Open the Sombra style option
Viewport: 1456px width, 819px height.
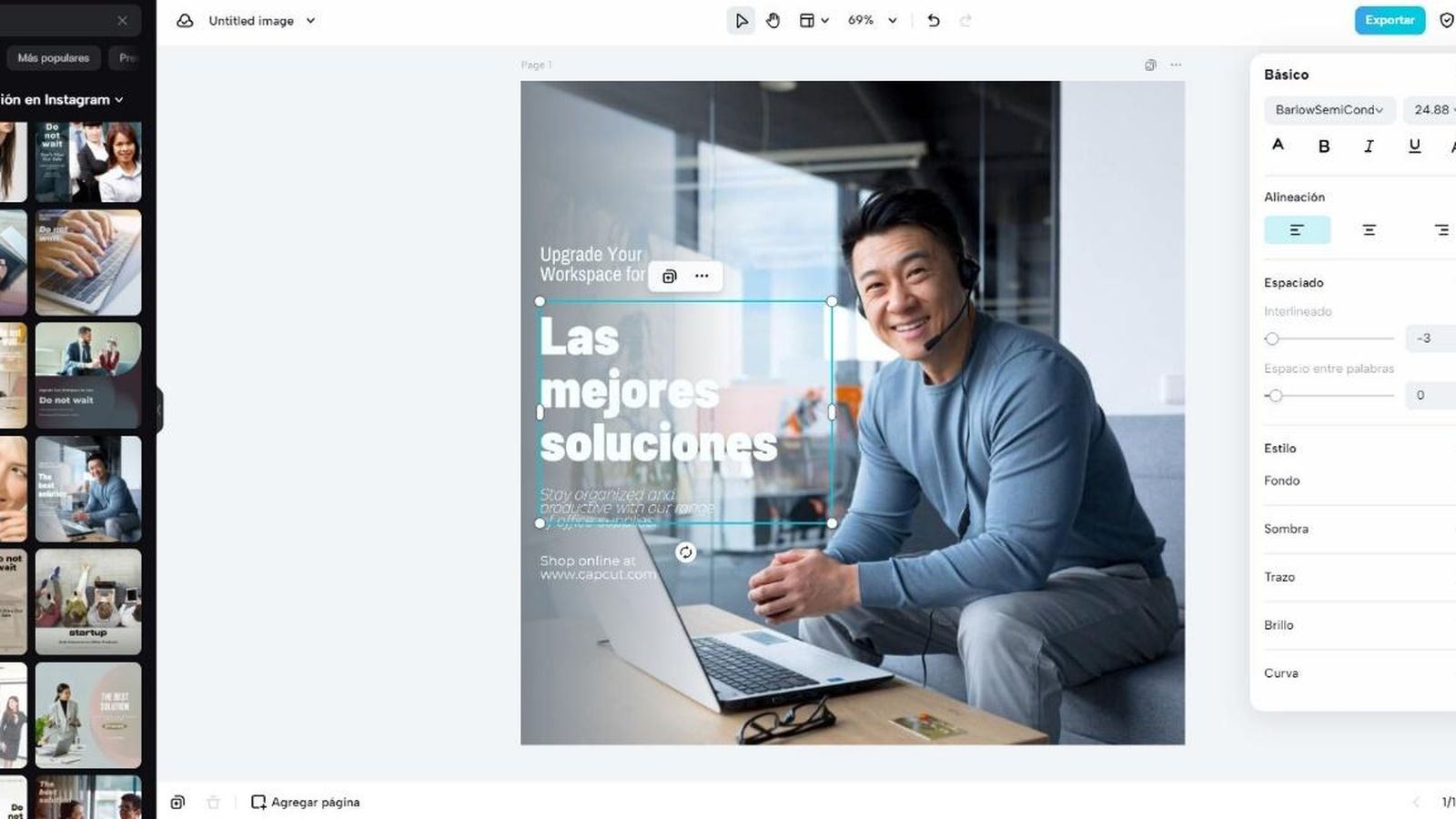1286,529
